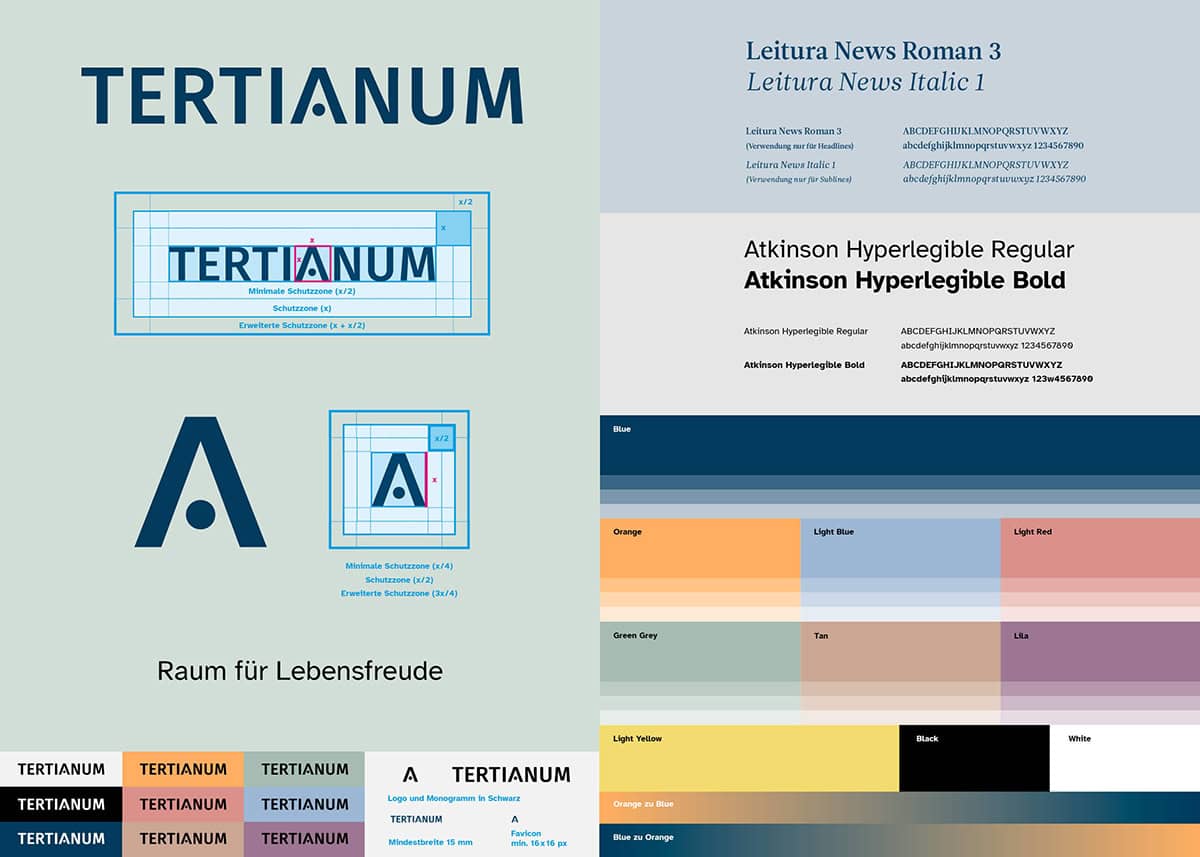The height and width of the screenshot is (857, 1200).
Task: Pick the Tan color swatch
Action: pyautogui.click(x=900, y=652)
